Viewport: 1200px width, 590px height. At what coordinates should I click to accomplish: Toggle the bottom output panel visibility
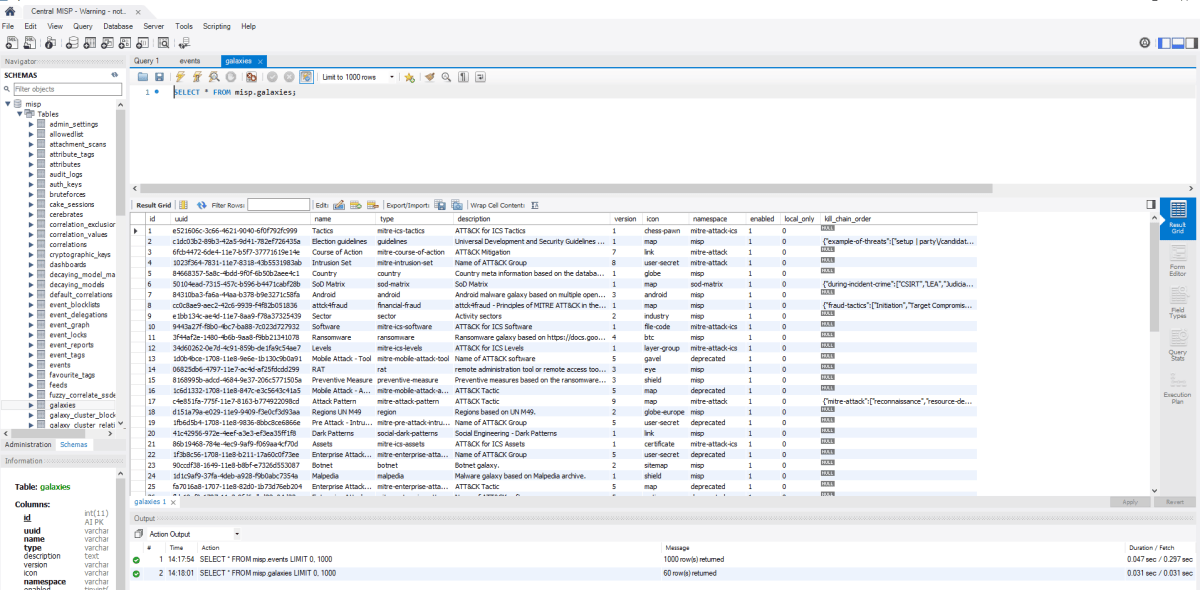pos(1177,43)
